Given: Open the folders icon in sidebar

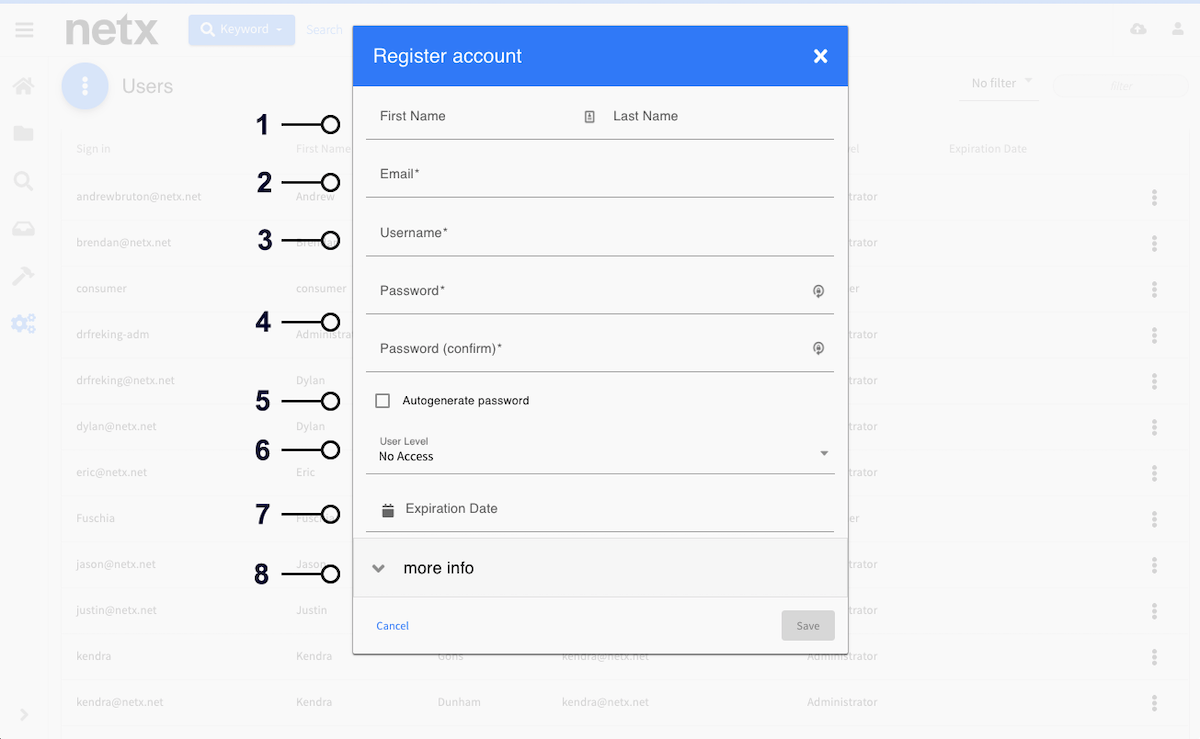Looking at the screenshot, I should (23, 133).
